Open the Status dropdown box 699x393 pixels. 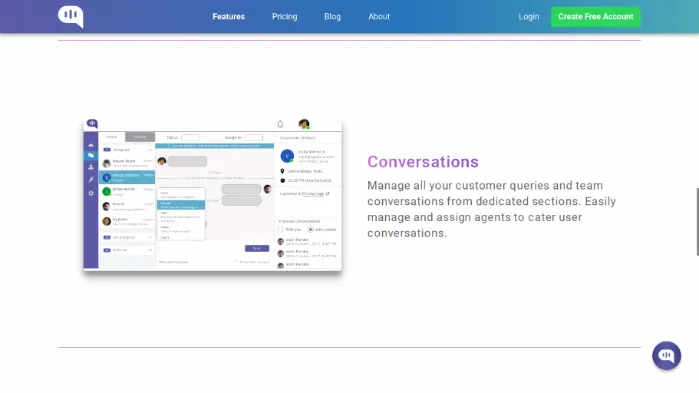[190, 138]
